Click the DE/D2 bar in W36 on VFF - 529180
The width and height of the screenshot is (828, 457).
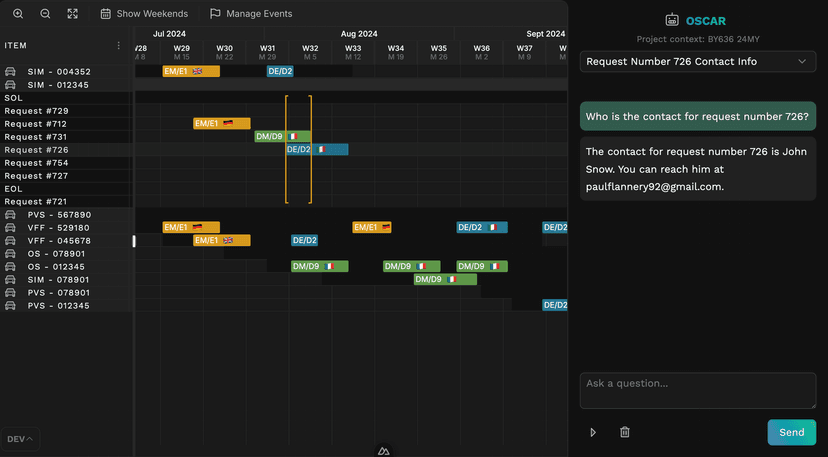tap(482, 227)
